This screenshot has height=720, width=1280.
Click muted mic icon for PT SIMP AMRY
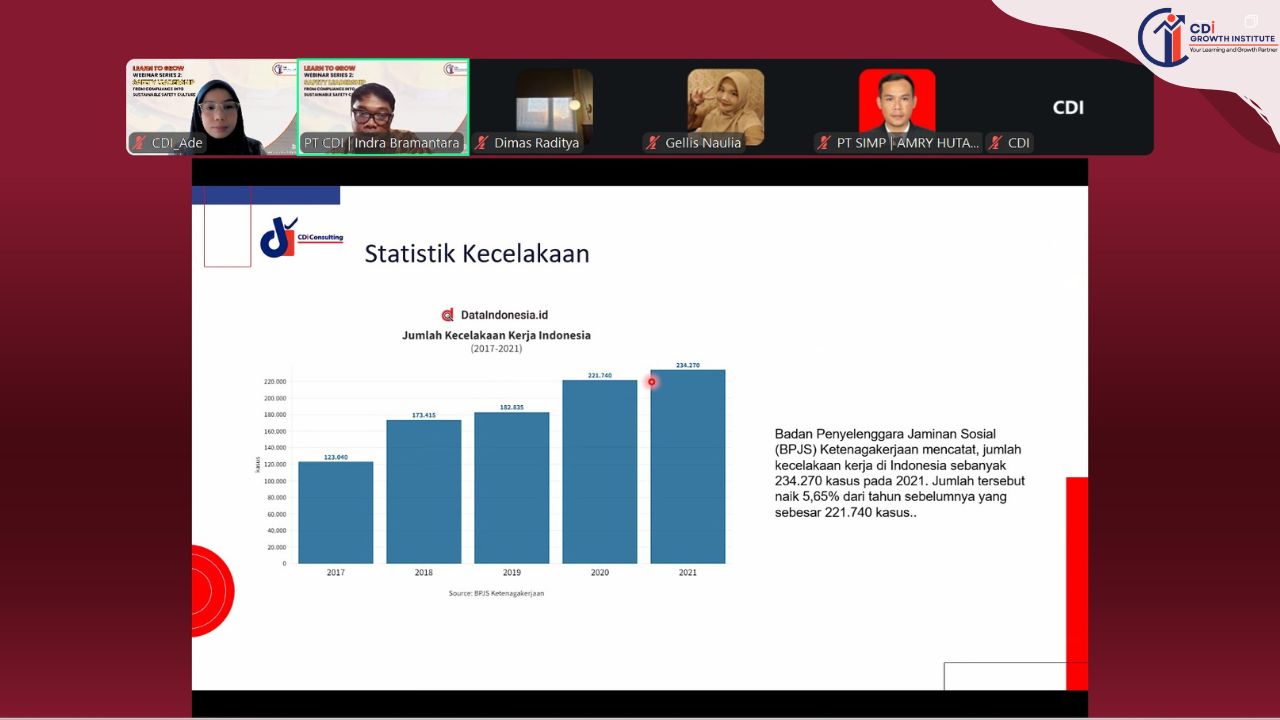click(x=825, y=143)
